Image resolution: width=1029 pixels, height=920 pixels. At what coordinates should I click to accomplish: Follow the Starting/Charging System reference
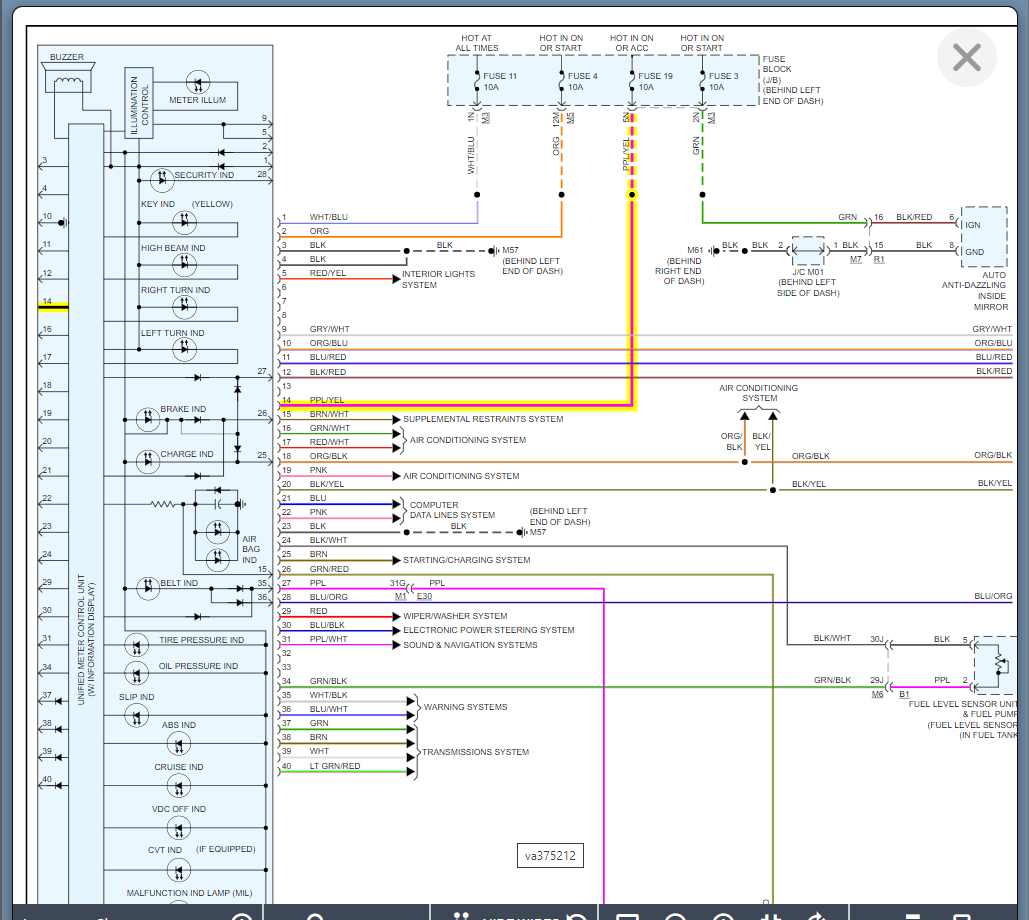[x=466, y=560]
